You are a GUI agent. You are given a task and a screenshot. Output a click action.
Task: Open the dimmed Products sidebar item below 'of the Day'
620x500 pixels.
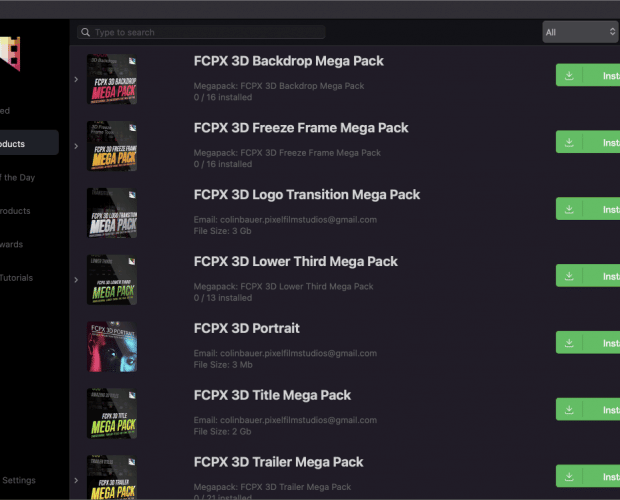click(15, 211)
